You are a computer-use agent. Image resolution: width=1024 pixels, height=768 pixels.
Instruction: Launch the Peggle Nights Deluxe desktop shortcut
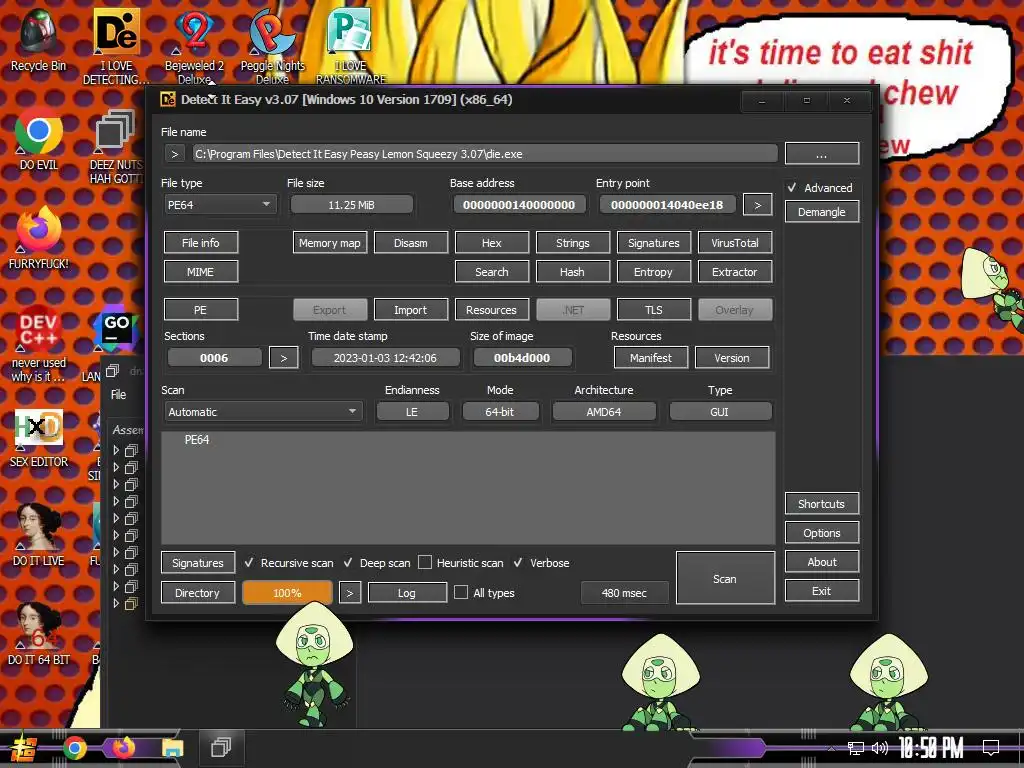[272, 46]
